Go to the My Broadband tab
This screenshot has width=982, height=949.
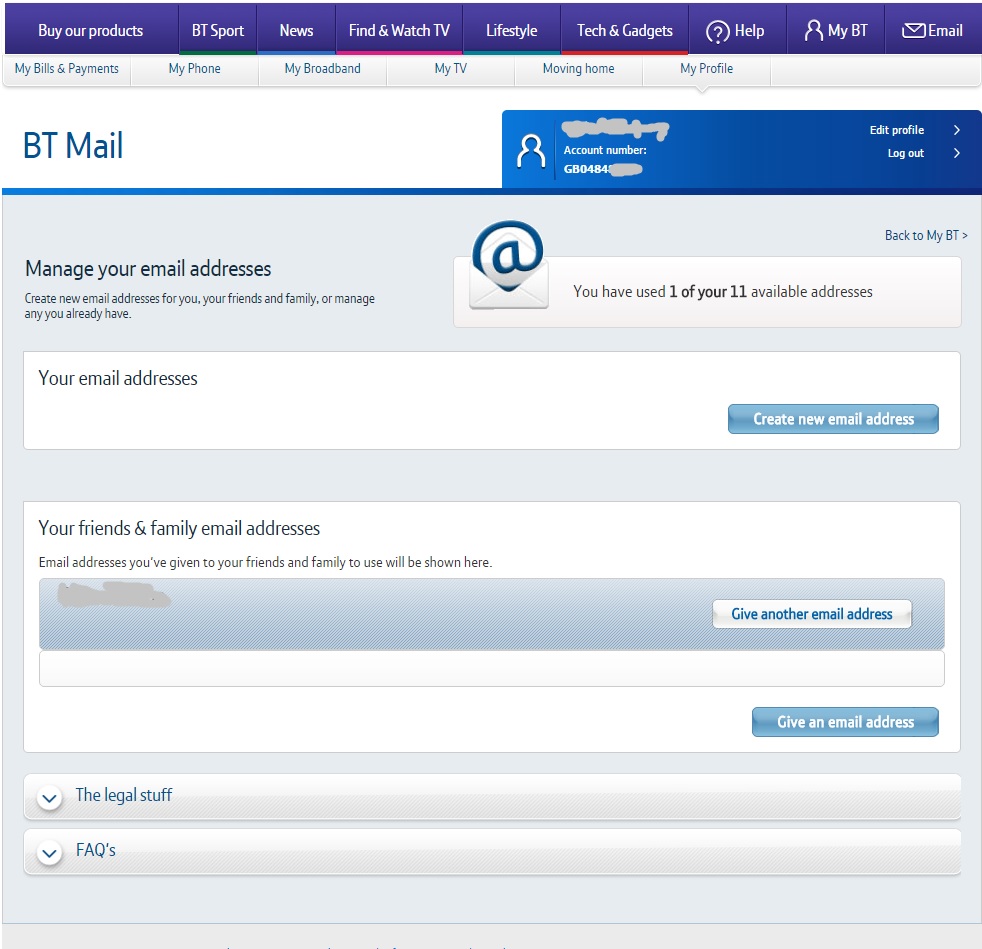(322, 69)
